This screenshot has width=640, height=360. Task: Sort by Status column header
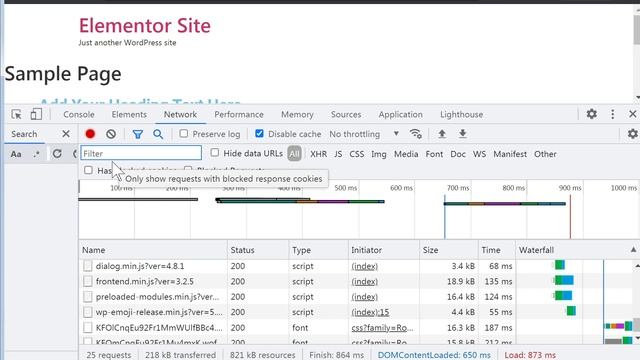pos(258,250)
